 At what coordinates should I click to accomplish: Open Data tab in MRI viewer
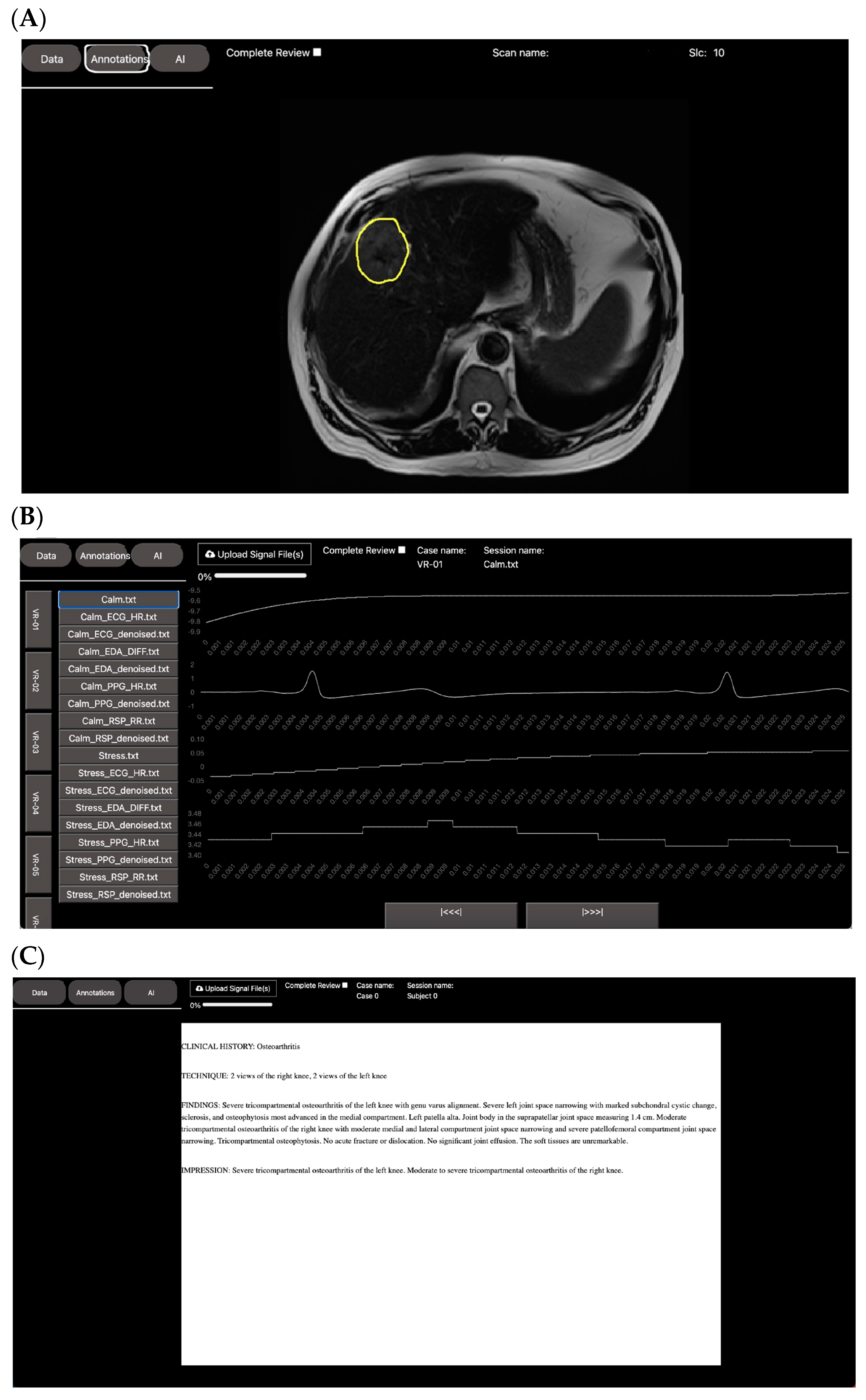tap(52, 59)
